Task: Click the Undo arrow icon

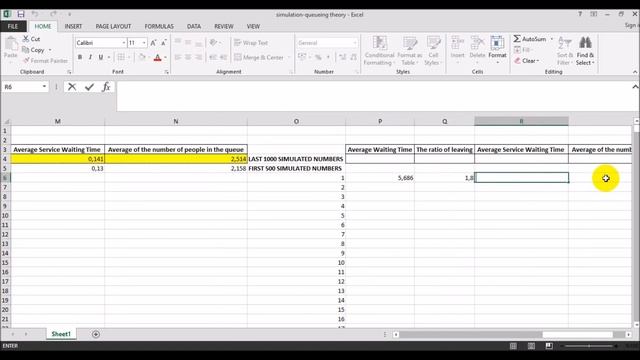Action: tap(35, 14)
